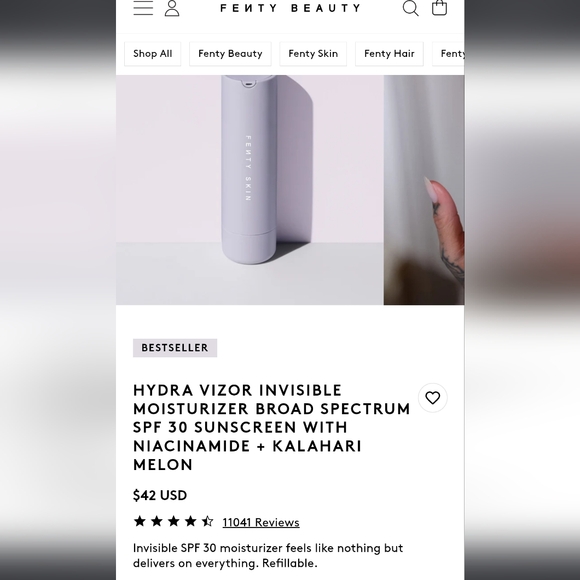Open the shopping bag icon
Viewport: 580px width, 580px height.
coord(439,8)
